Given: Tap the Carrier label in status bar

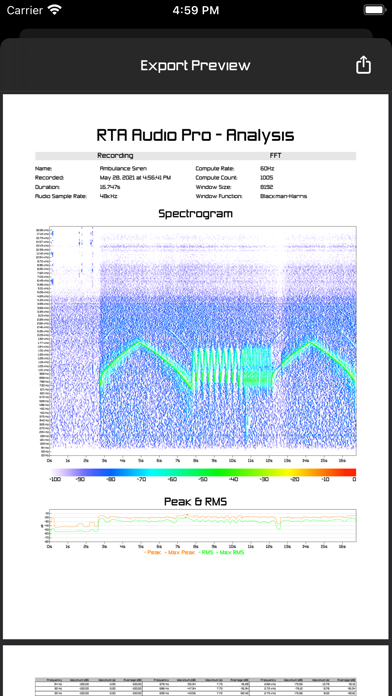Looking at the screenshot, I should [x=25, y=10].
